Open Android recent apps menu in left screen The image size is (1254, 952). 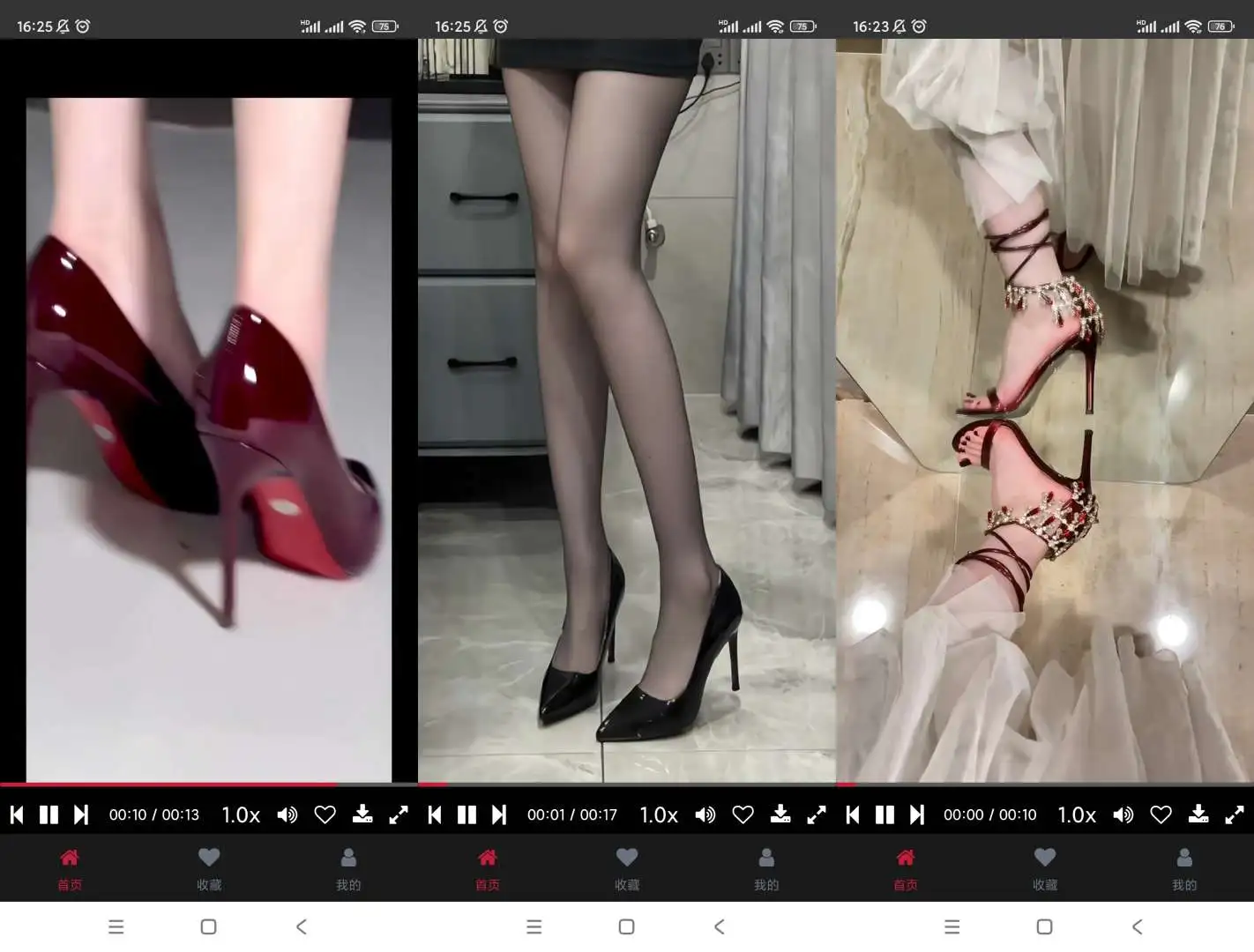pos(116,926)
